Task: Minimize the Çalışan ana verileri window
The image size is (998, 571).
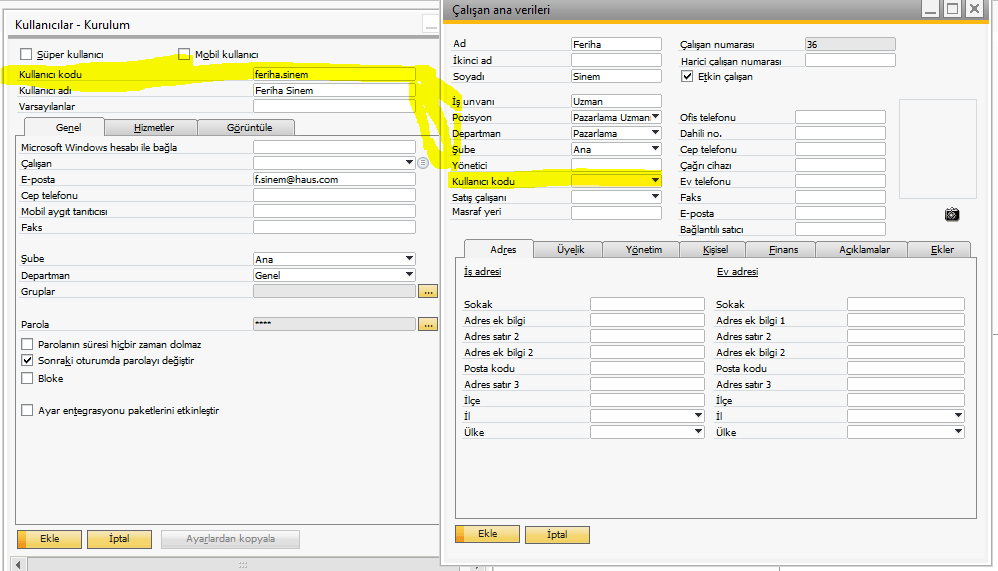Action: [x=930, y=9]
